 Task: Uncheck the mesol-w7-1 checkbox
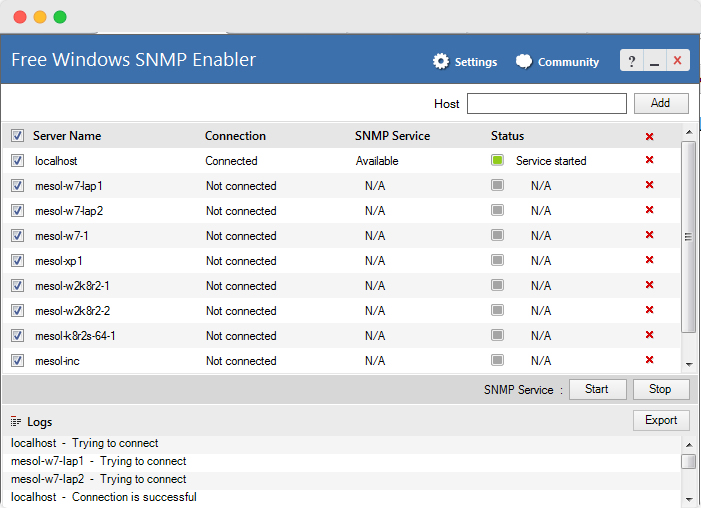17,235
